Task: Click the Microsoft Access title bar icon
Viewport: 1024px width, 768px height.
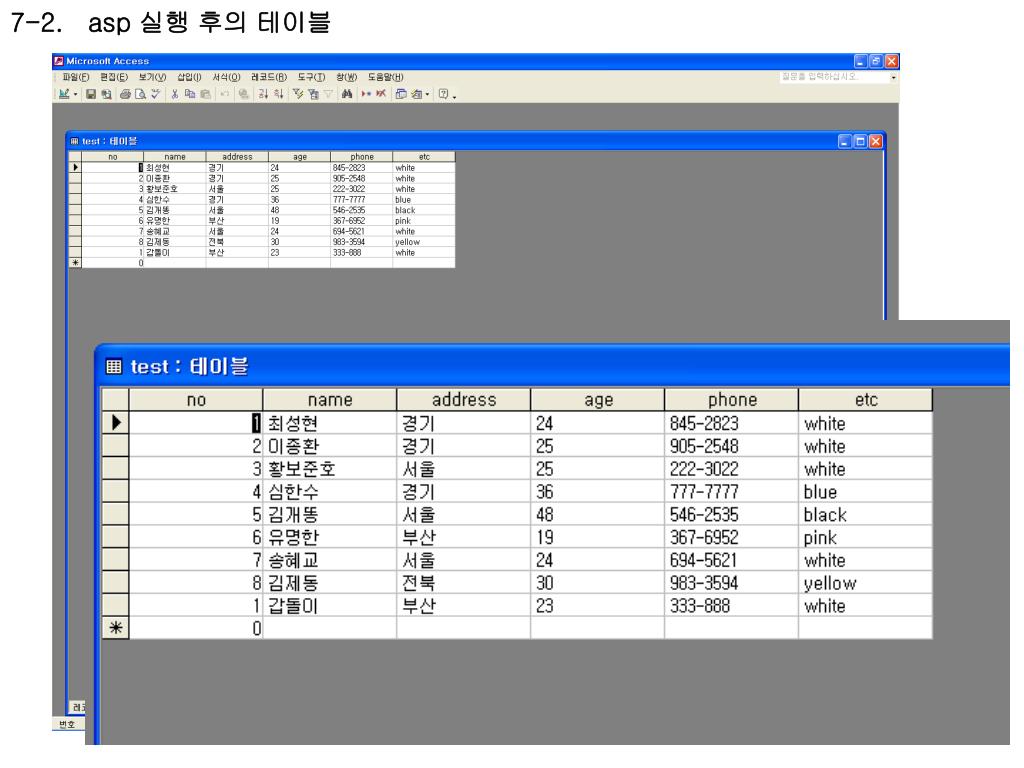Action: click(x=59, y=61)
